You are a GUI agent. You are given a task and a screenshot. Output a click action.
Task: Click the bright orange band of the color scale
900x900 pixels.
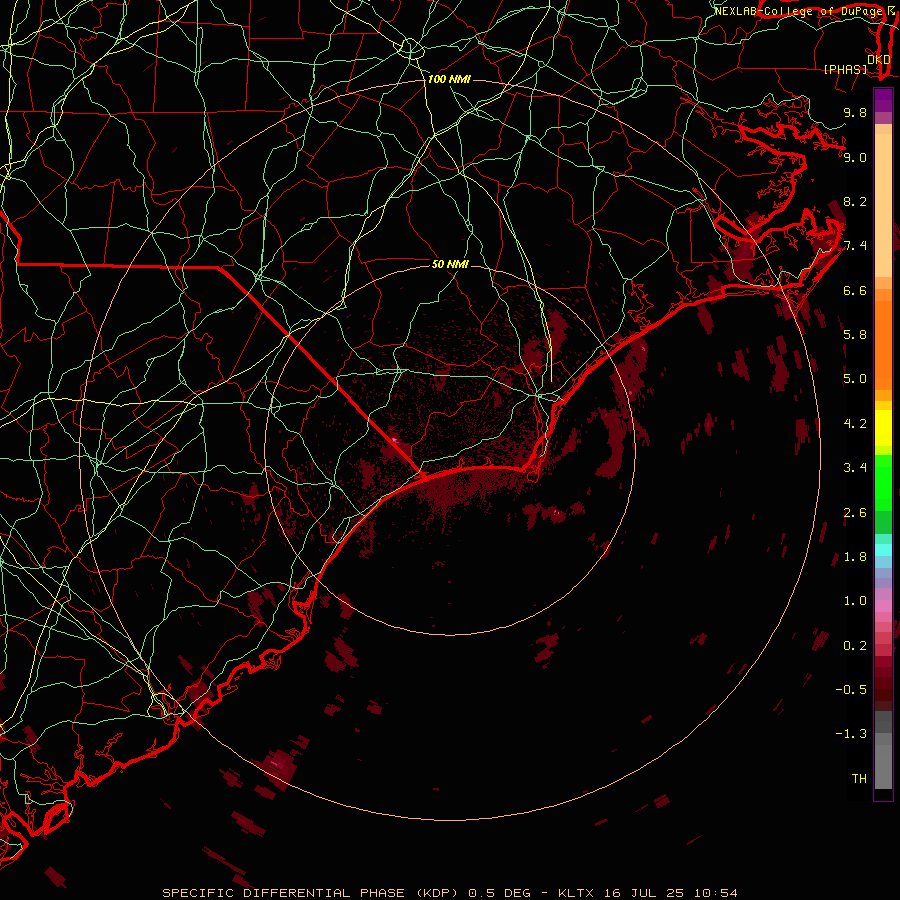(x=883, y=344)
